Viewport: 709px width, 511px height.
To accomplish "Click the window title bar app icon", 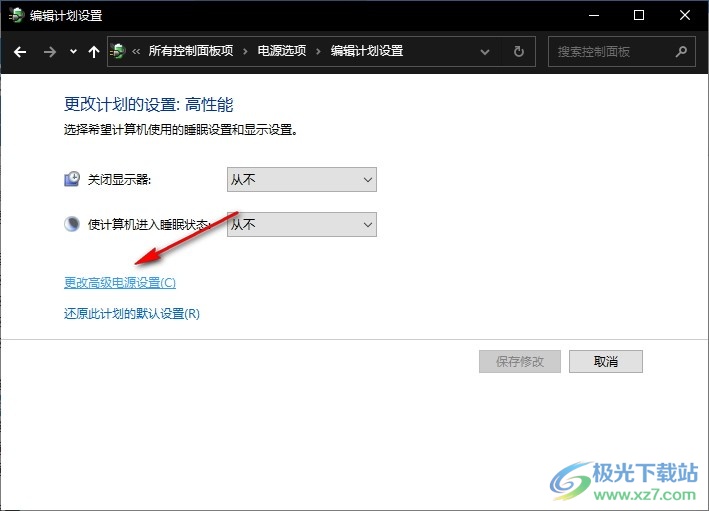I will (16, 15).
